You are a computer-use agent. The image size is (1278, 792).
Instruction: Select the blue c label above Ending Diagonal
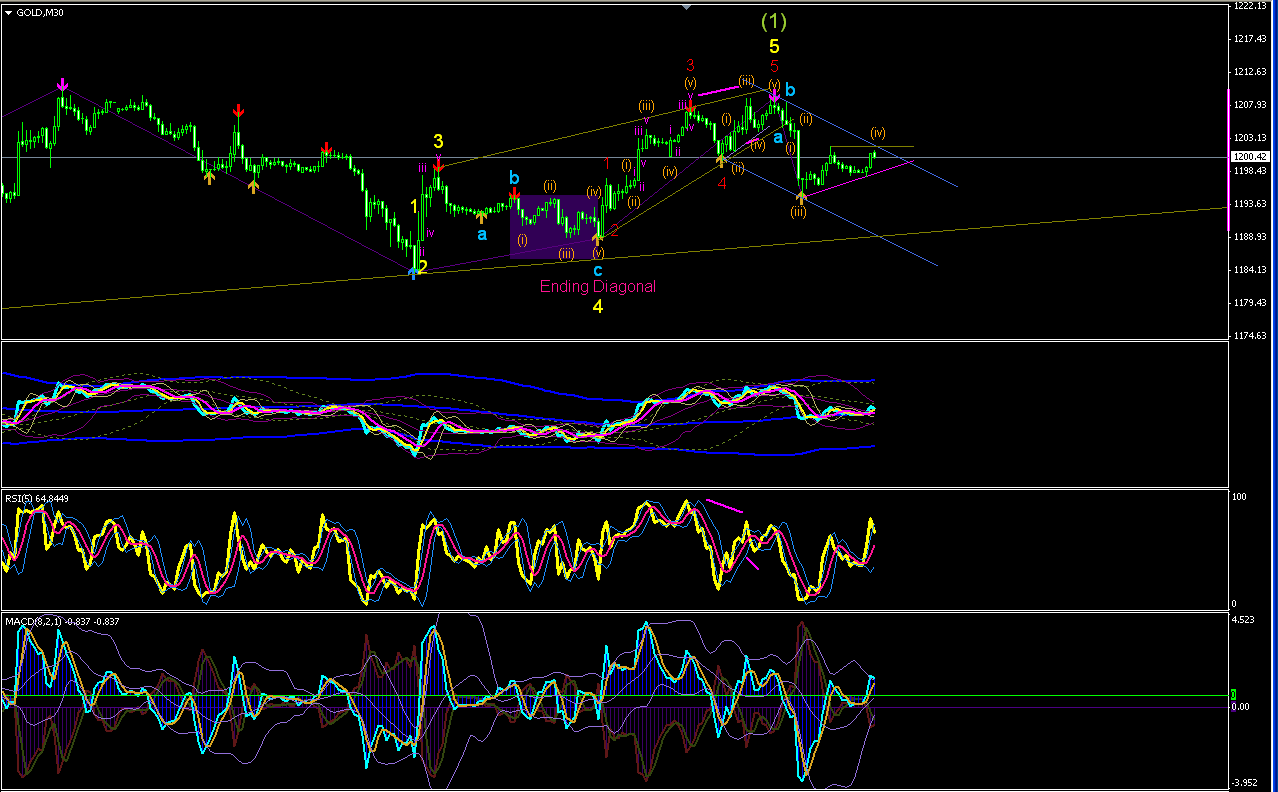pos(597,270)
